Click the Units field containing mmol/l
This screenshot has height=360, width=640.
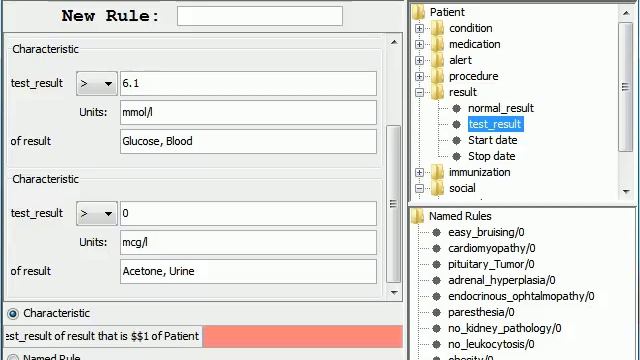[x=248, y=112]
